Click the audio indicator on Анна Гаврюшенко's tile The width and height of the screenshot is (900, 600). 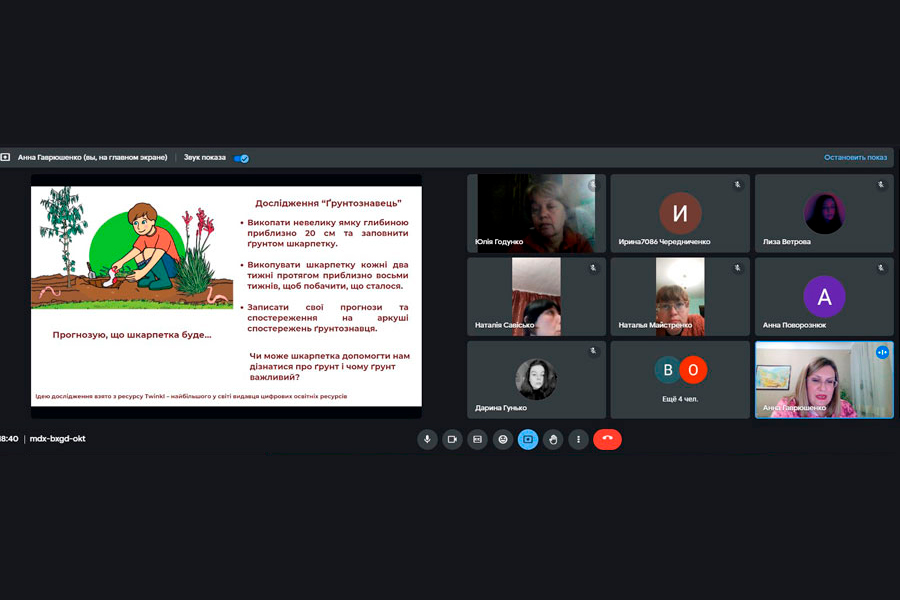pos(882,352)
